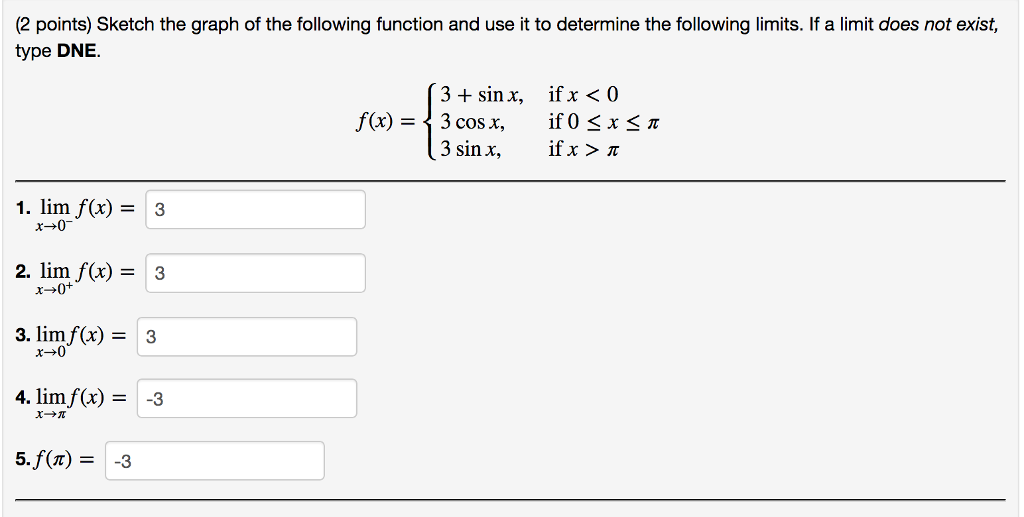
Task: Click the answer box for limit x→0⁻
Action: pyautogui.click(x=255, y=210)
